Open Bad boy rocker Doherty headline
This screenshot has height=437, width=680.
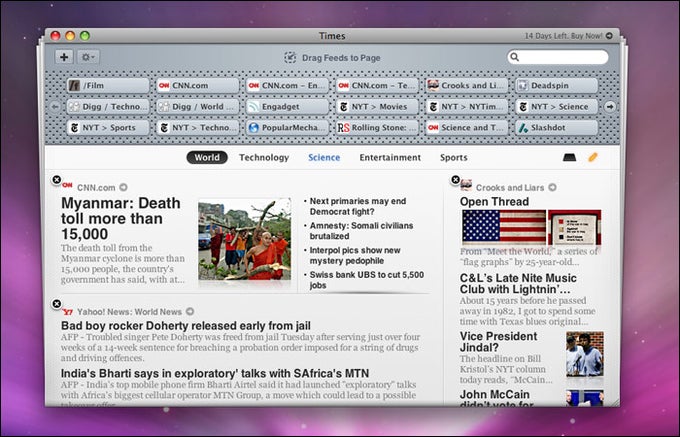[186, 326]
